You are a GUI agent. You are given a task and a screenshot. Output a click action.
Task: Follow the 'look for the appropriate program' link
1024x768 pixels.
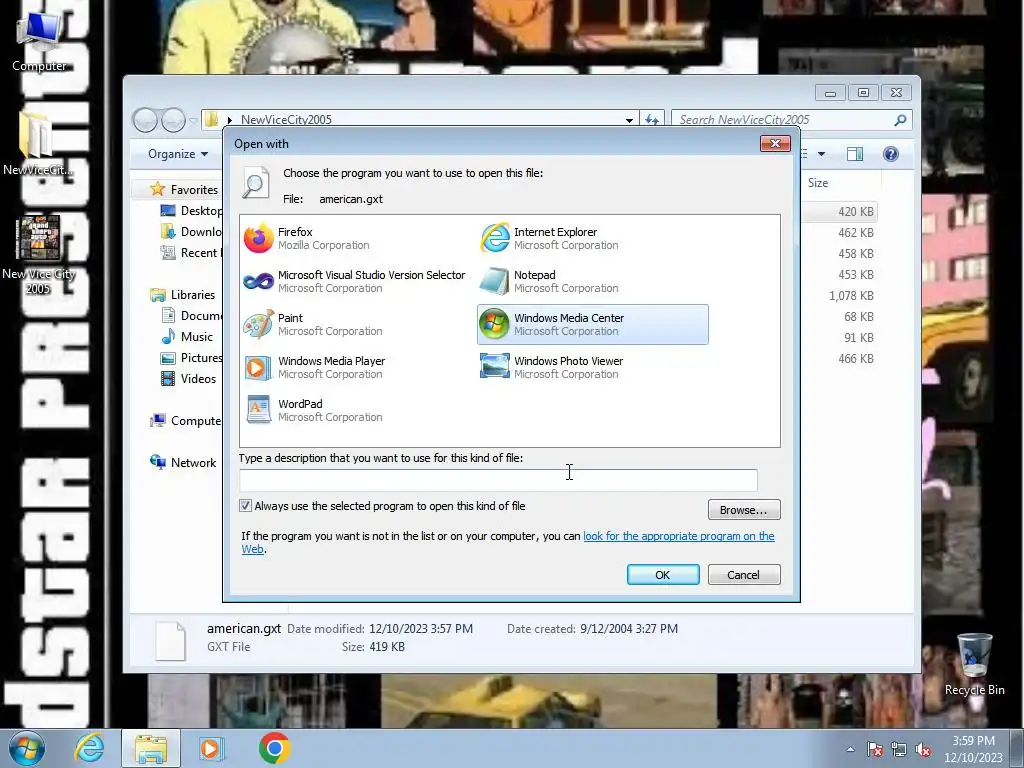pyautogui.click(x=679, y=536)
